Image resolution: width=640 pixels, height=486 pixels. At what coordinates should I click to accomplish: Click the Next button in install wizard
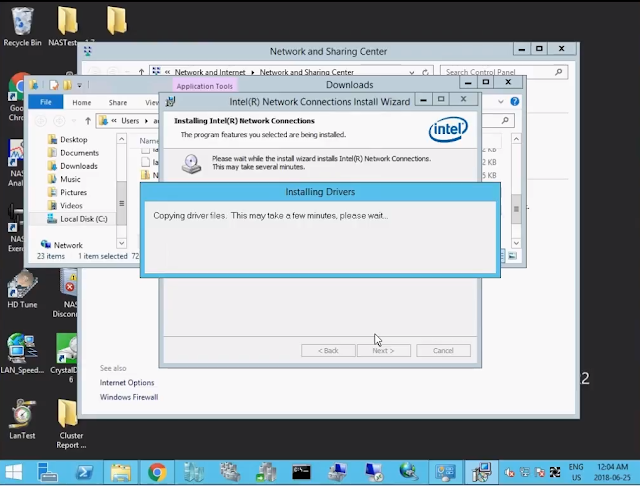(x=384, y=351)
